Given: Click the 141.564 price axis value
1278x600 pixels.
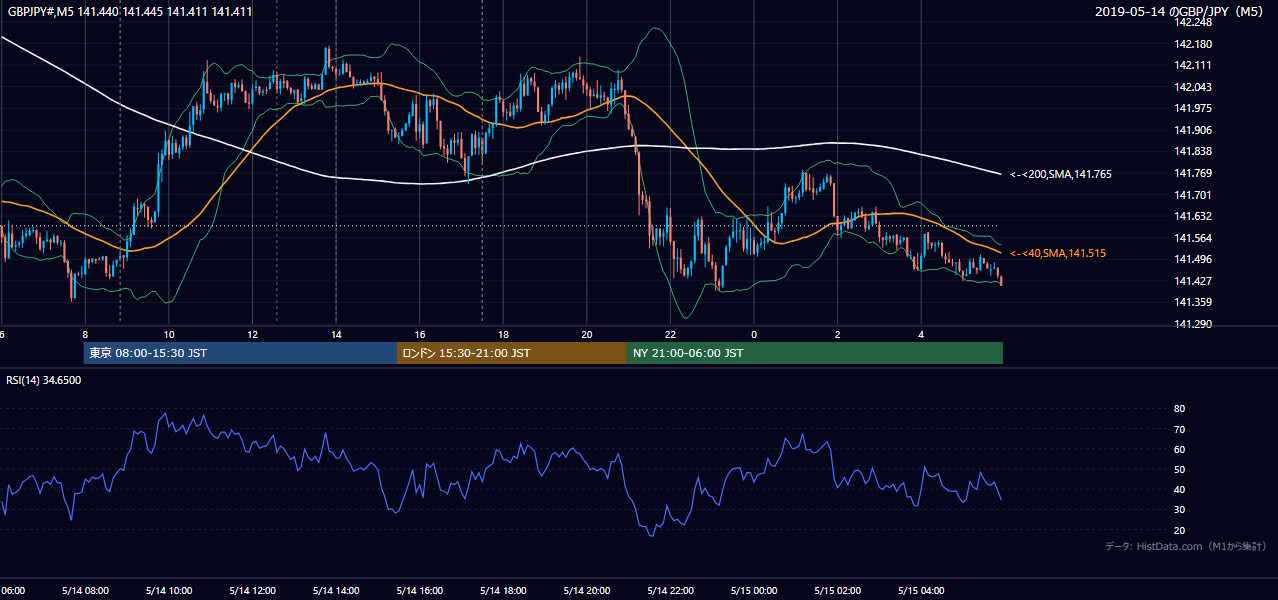Looking at the screenshot, I should (1193, 238).
